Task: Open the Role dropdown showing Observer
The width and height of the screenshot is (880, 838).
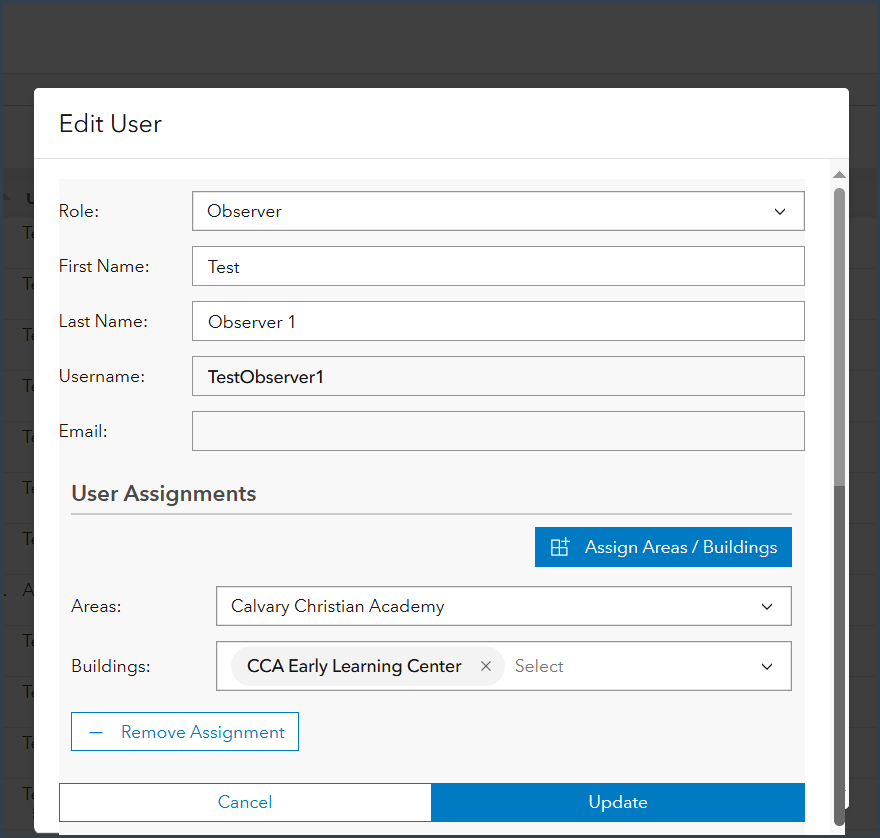Action: coord(498,211)
